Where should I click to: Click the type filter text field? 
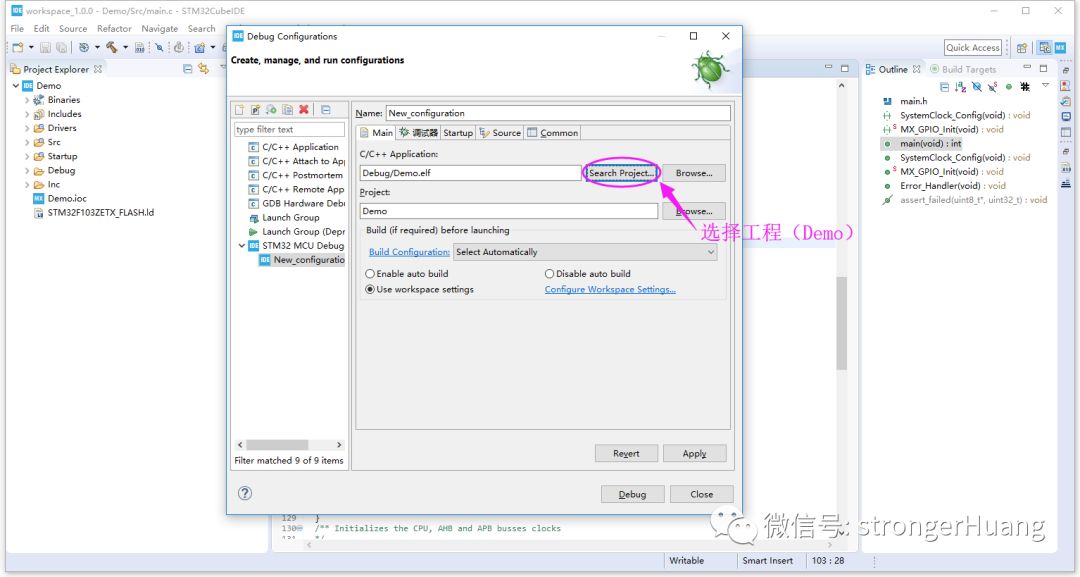click(289, 129)
